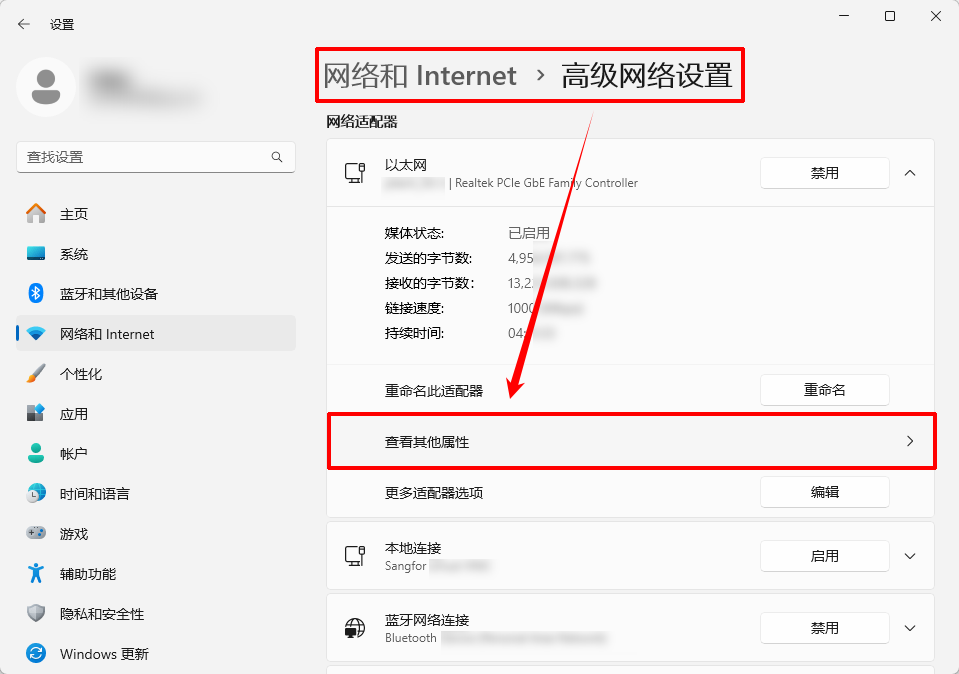Go to 时间和语言 settings
Screen dimensions: 959x674
pos(156,494)
